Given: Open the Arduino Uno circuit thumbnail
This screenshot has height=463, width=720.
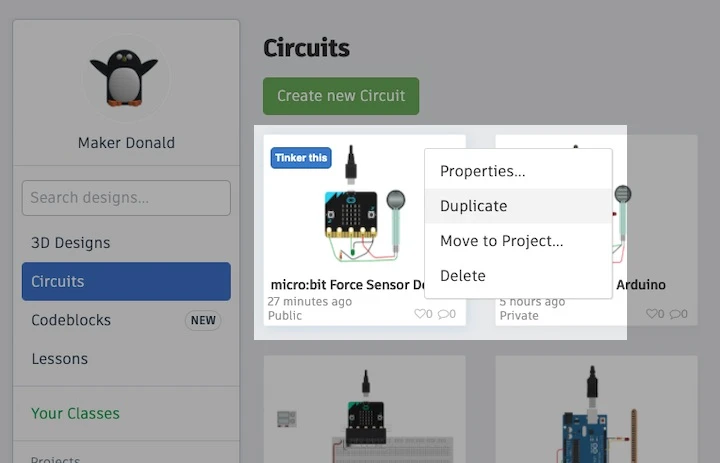Looking at the screenshot, I should [596, 409].
